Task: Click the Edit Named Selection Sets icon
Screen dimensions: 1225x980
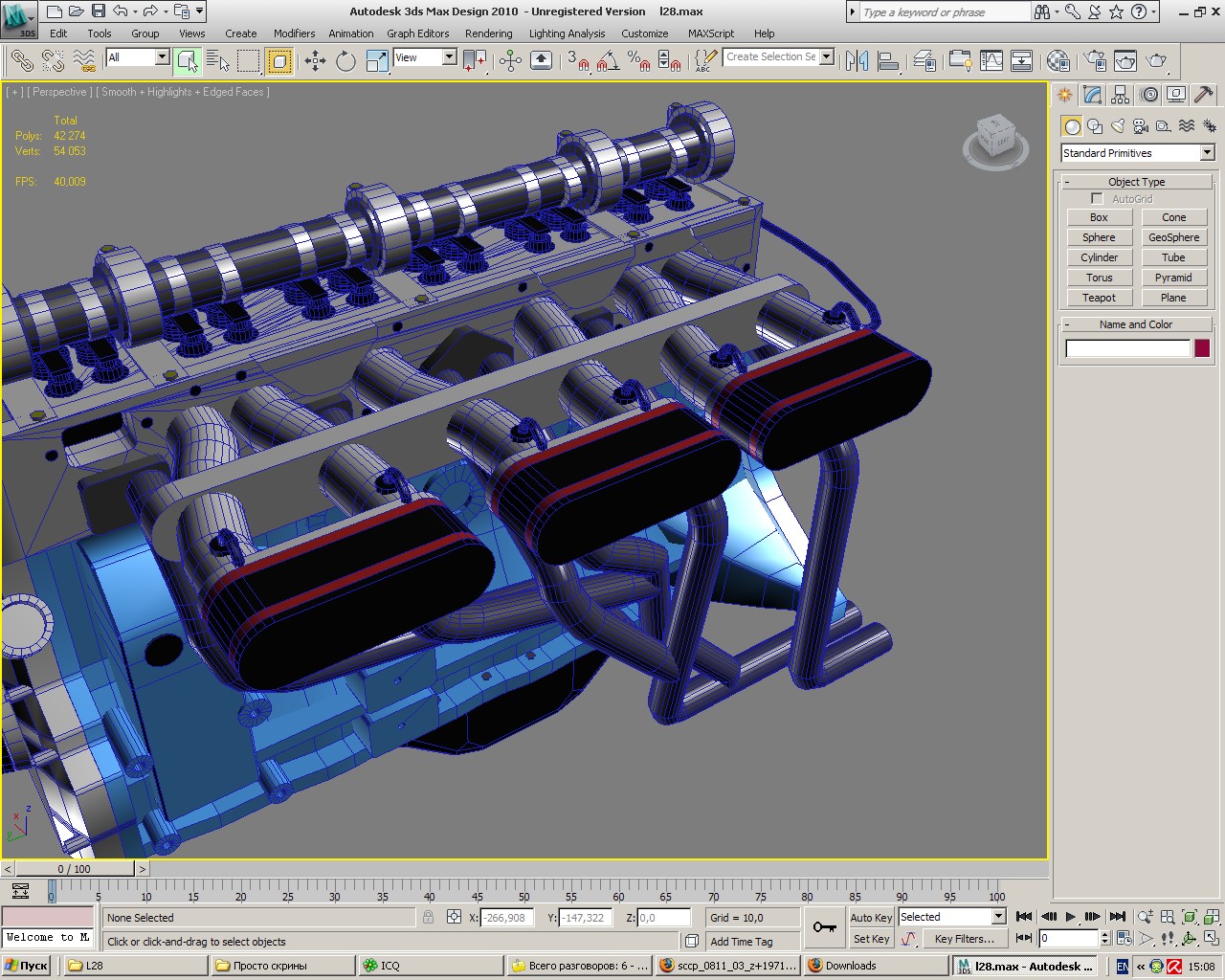Action: coord(704,61)
